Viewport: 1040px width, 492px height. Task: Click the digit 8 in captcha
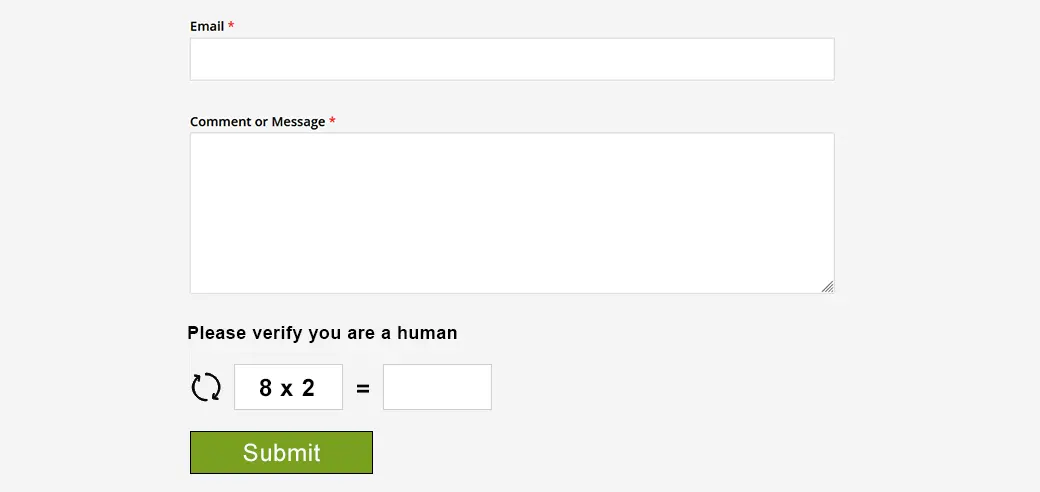pyautogui.click(x=266, y=387)
